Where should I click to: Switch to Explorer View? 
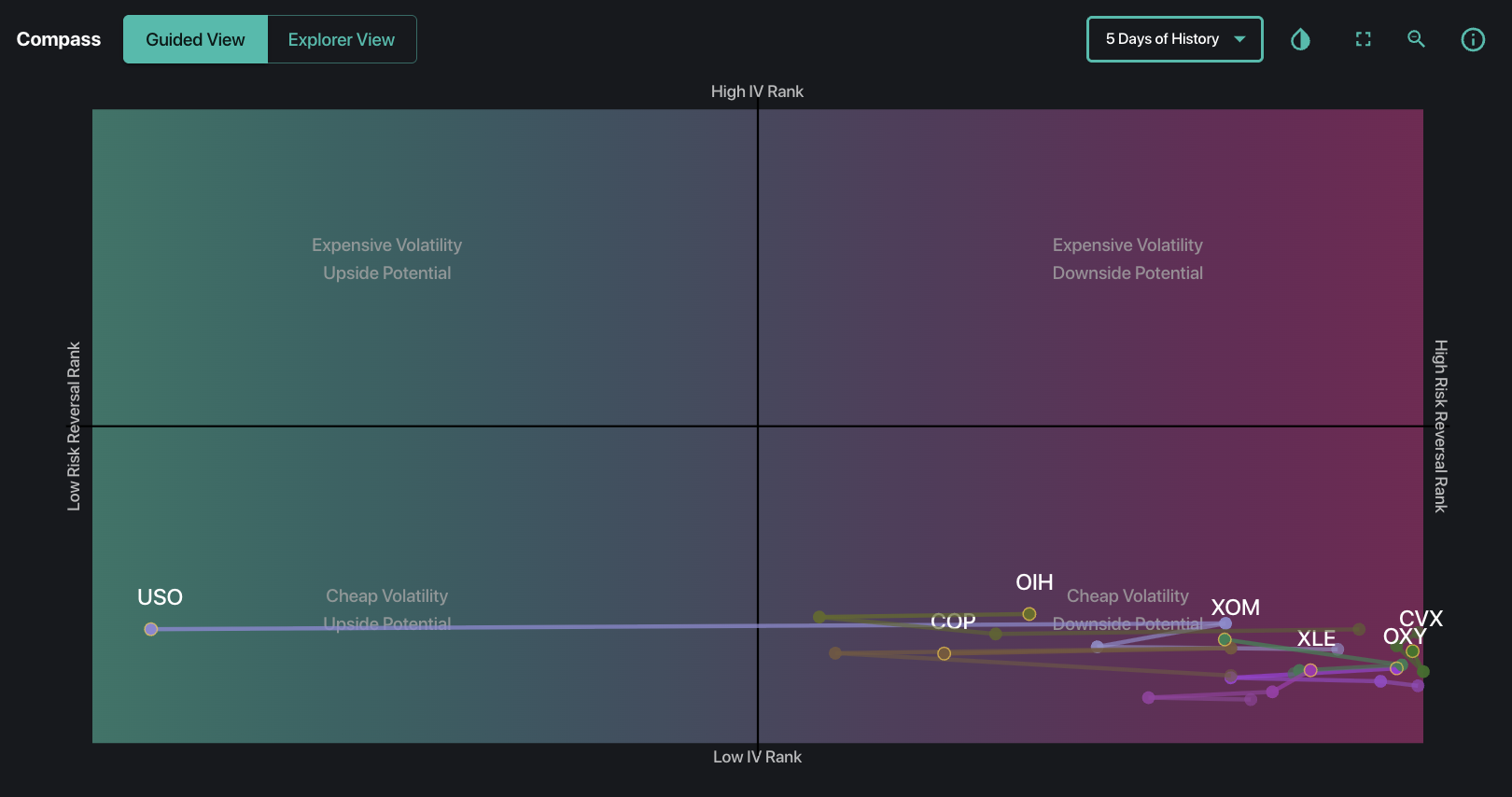coord(341,39)
